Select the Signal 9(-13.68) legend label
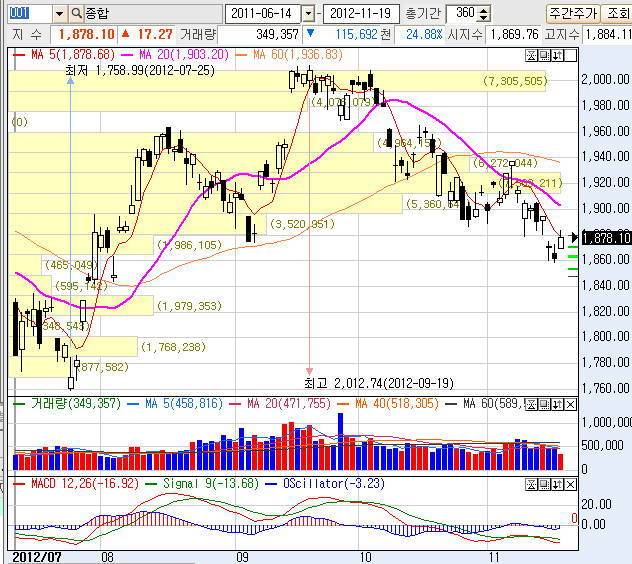Screen dimensions: 632x564 211,483
